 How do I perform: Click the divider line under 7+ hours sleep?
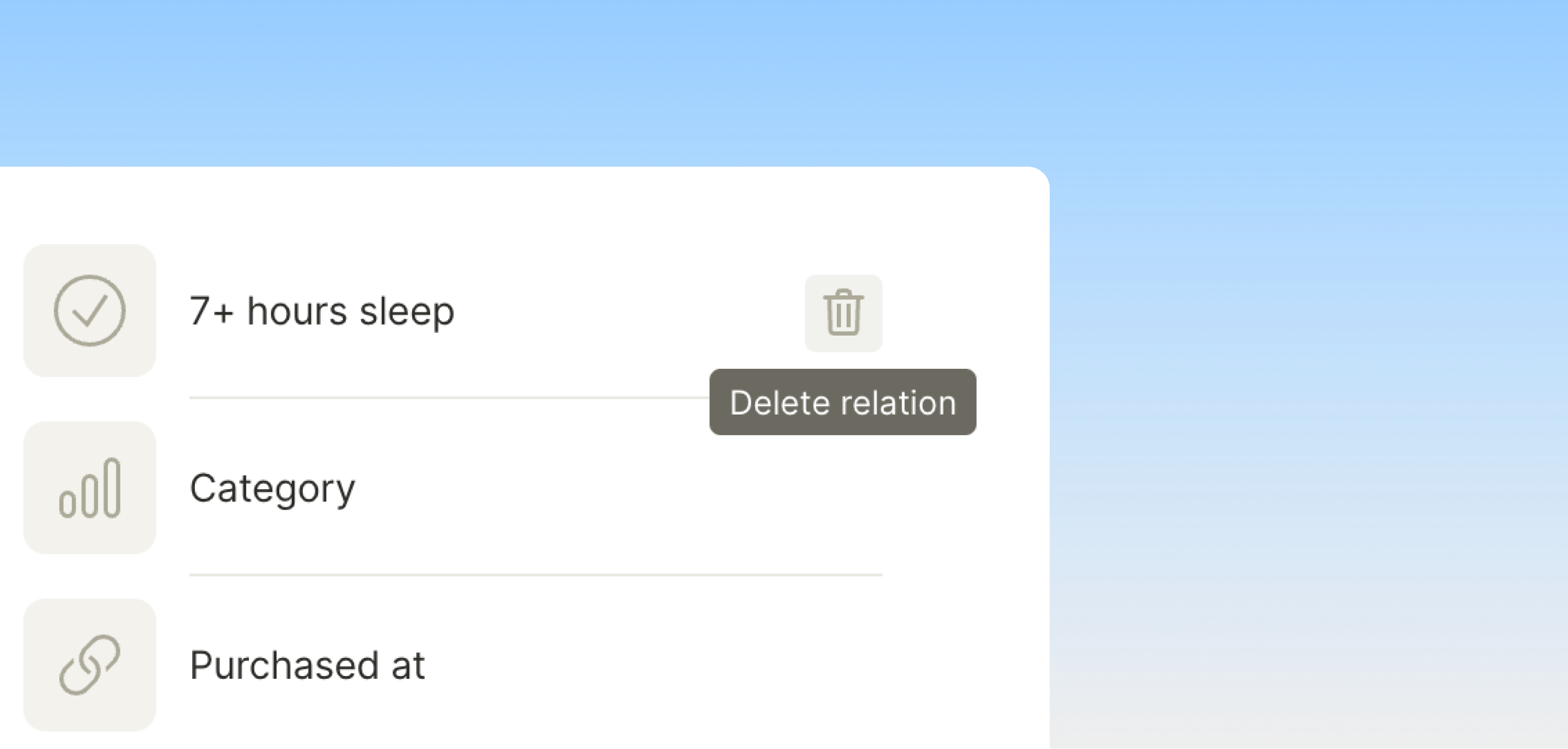(x=449, y=398)
